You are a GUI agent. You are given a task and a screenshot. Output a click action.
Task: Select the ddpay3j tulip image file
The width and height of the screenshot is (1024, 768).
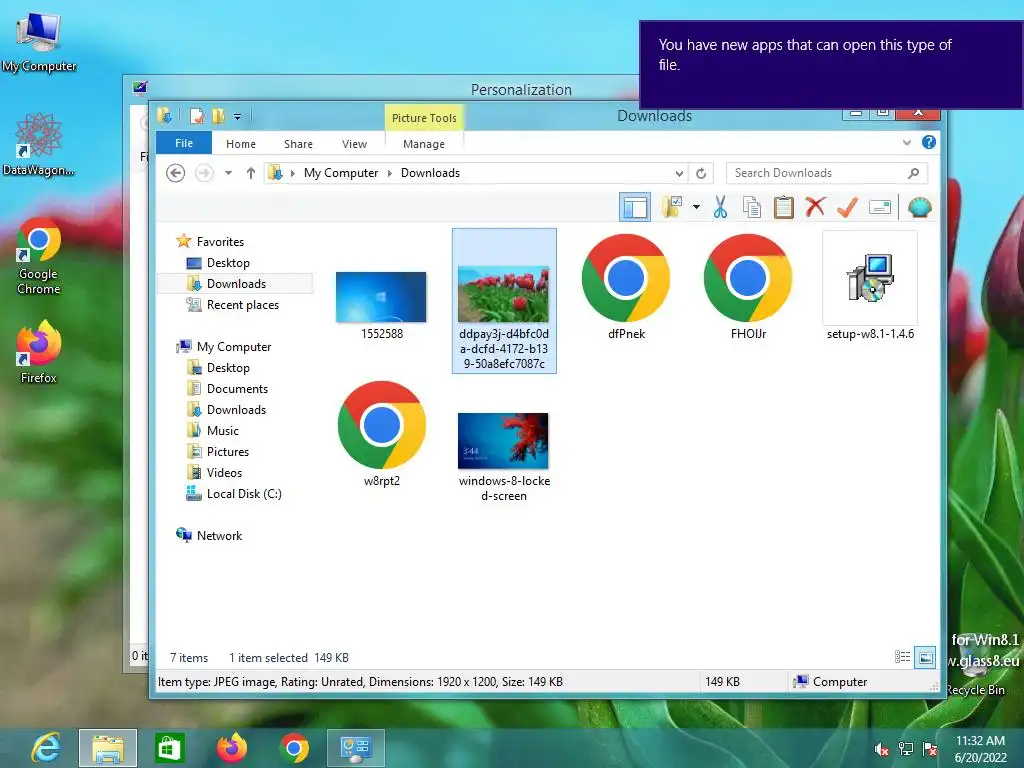pyautogui.click(x=504, y=301)
